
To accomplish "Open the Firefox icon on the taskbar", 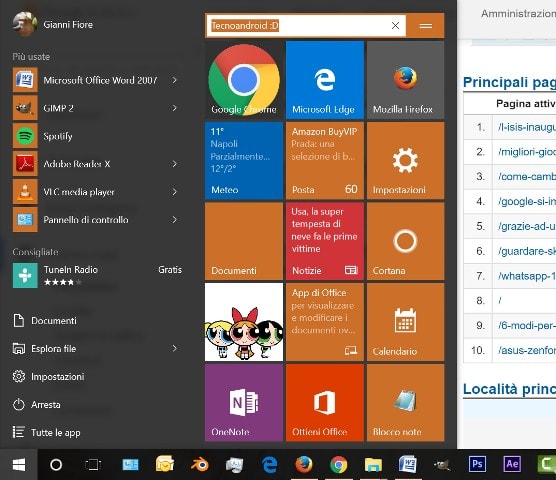I will point(304,464).
